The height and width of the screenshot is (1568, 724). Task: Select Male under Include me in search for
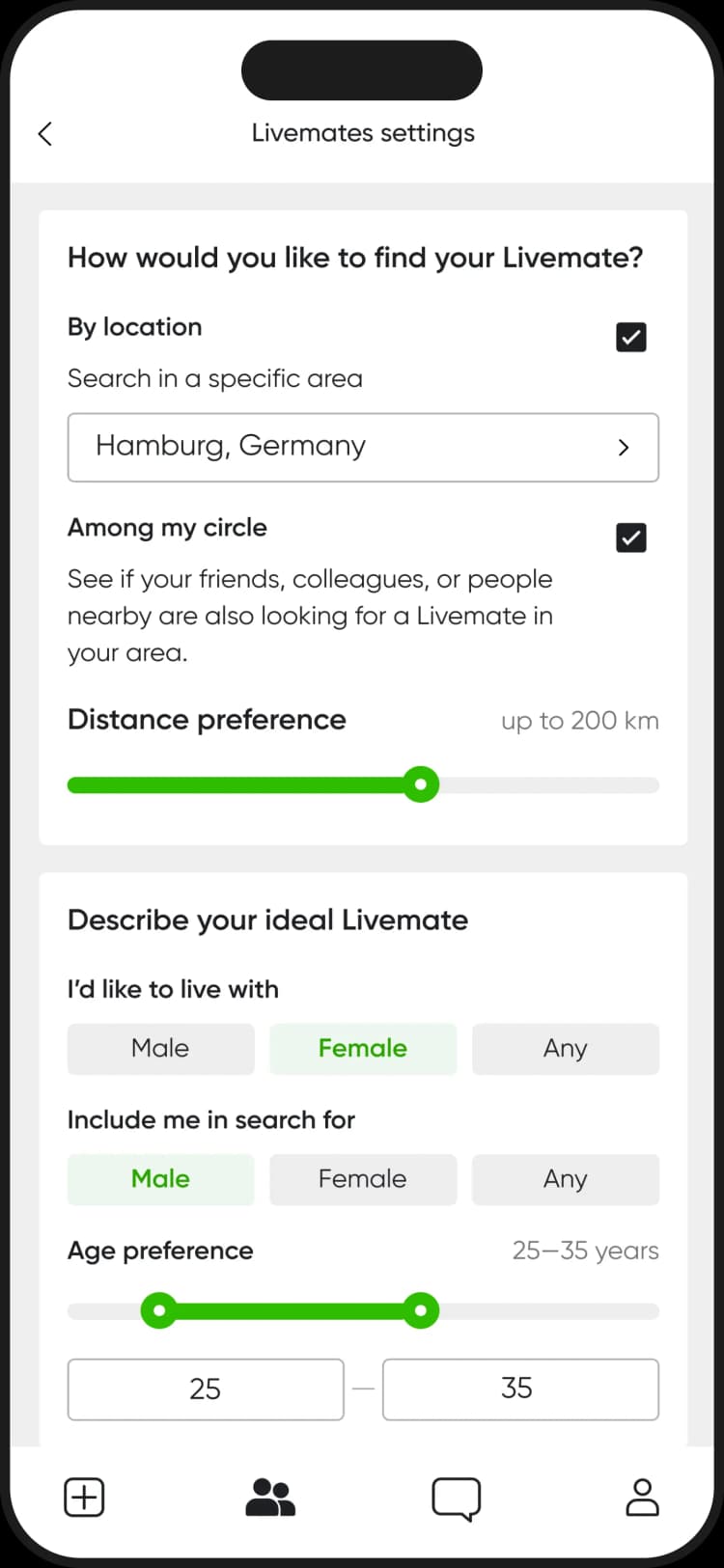point(160,1179)
